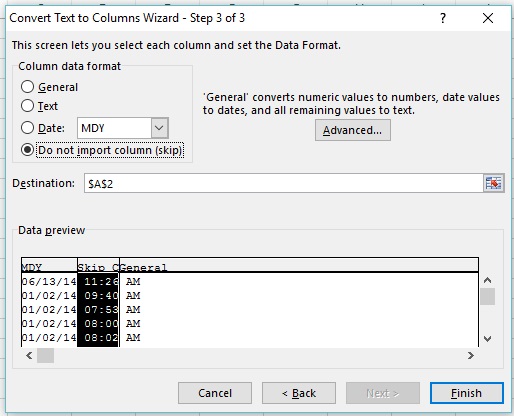Close the Convert Text to Columns wizard

coord(488,18)
